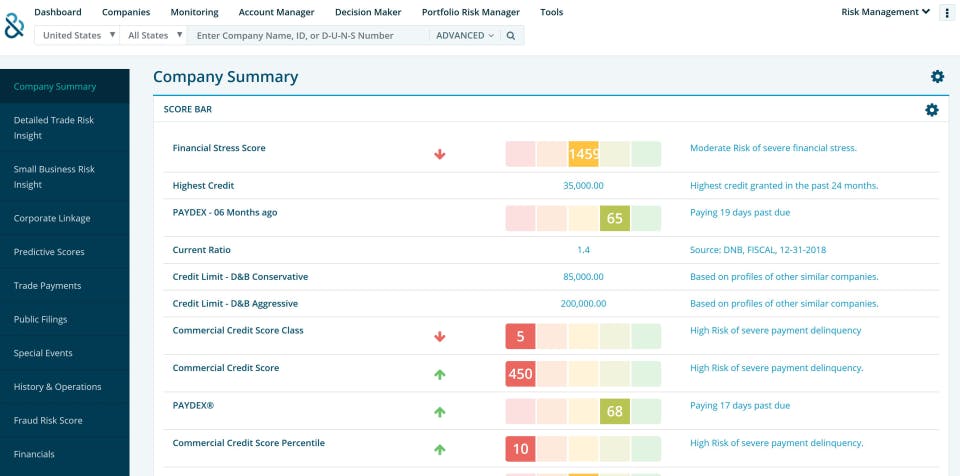Expand the United States country dropdown

coord(78,35)
